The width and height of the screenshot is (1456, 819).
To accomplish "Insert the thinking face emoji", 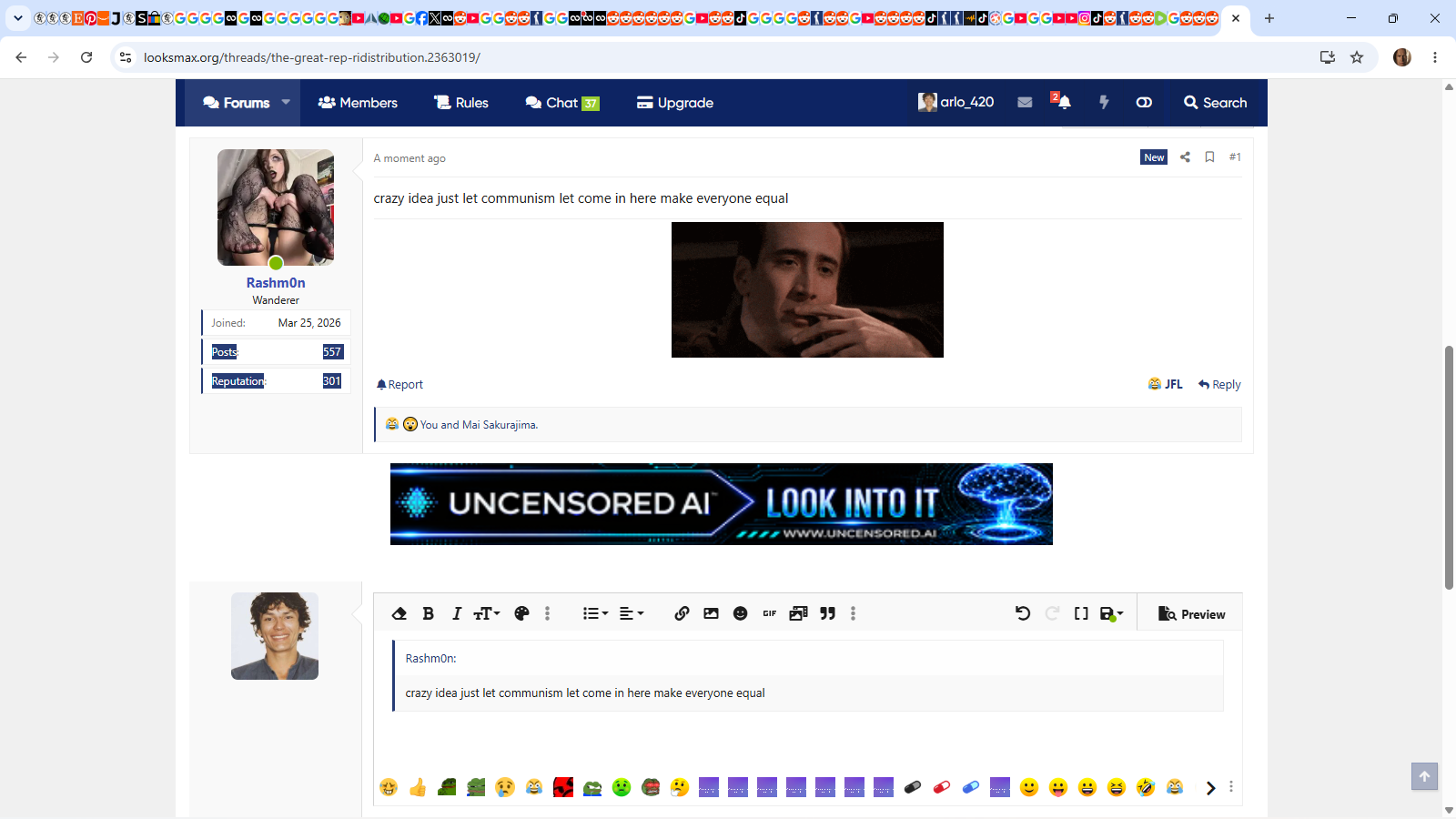I will [680, 787].
